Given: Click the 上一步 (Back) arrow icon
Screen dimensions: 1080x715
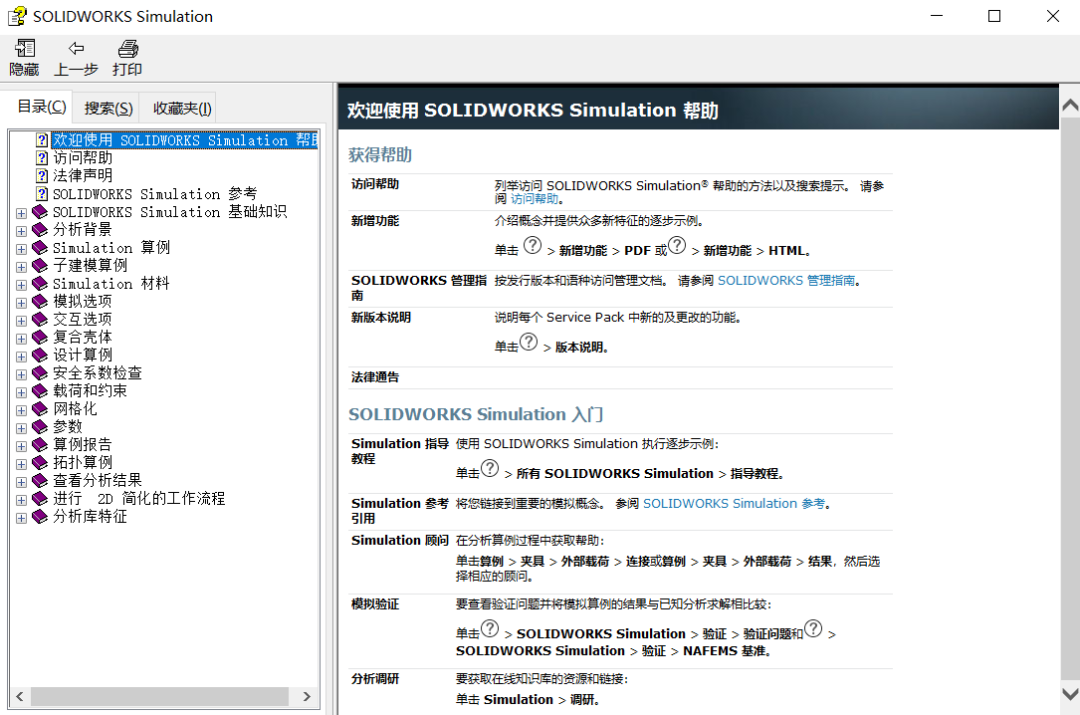Looking at the screenshot, I should [x=76, y=49].
